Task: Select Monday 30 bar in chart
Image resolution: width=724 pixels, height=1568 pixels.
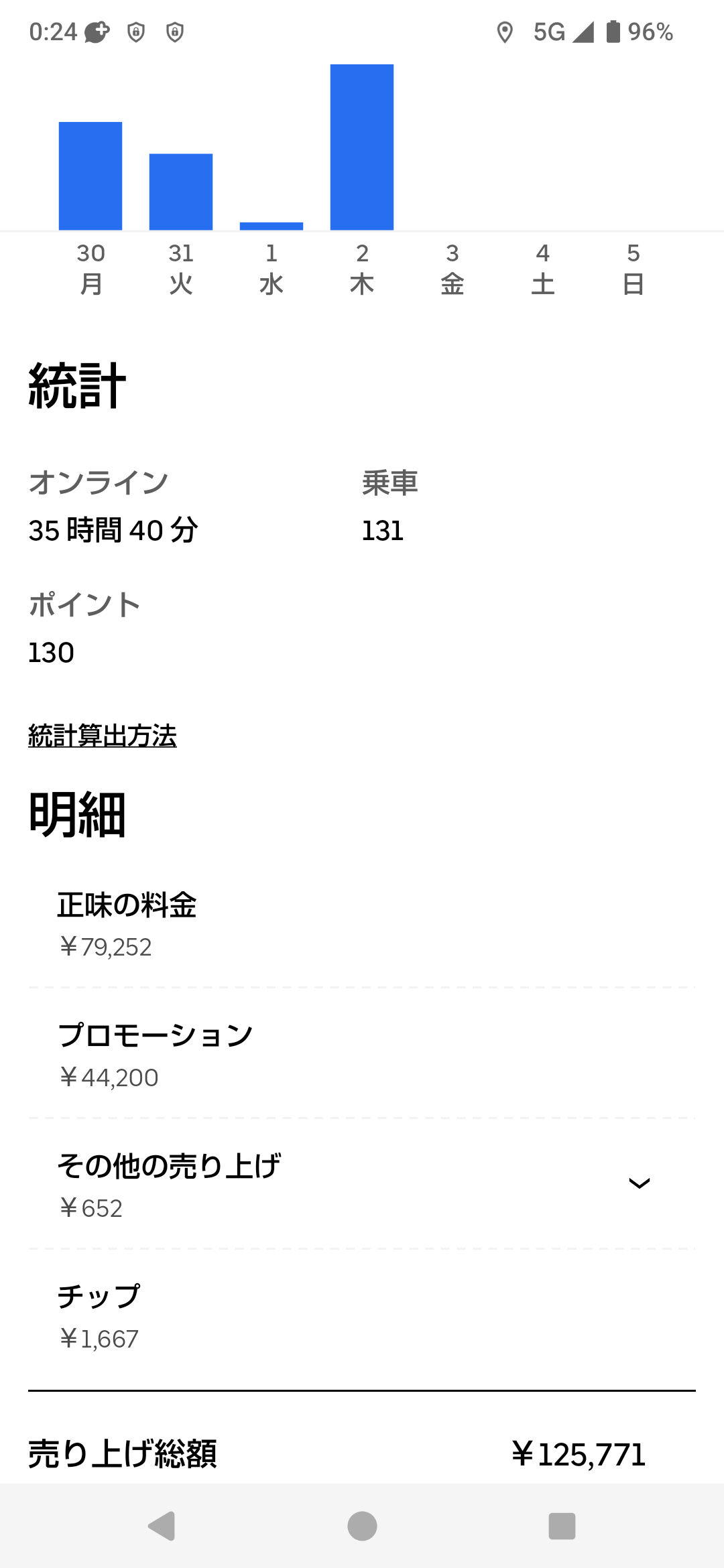Action: pos(90,176)
